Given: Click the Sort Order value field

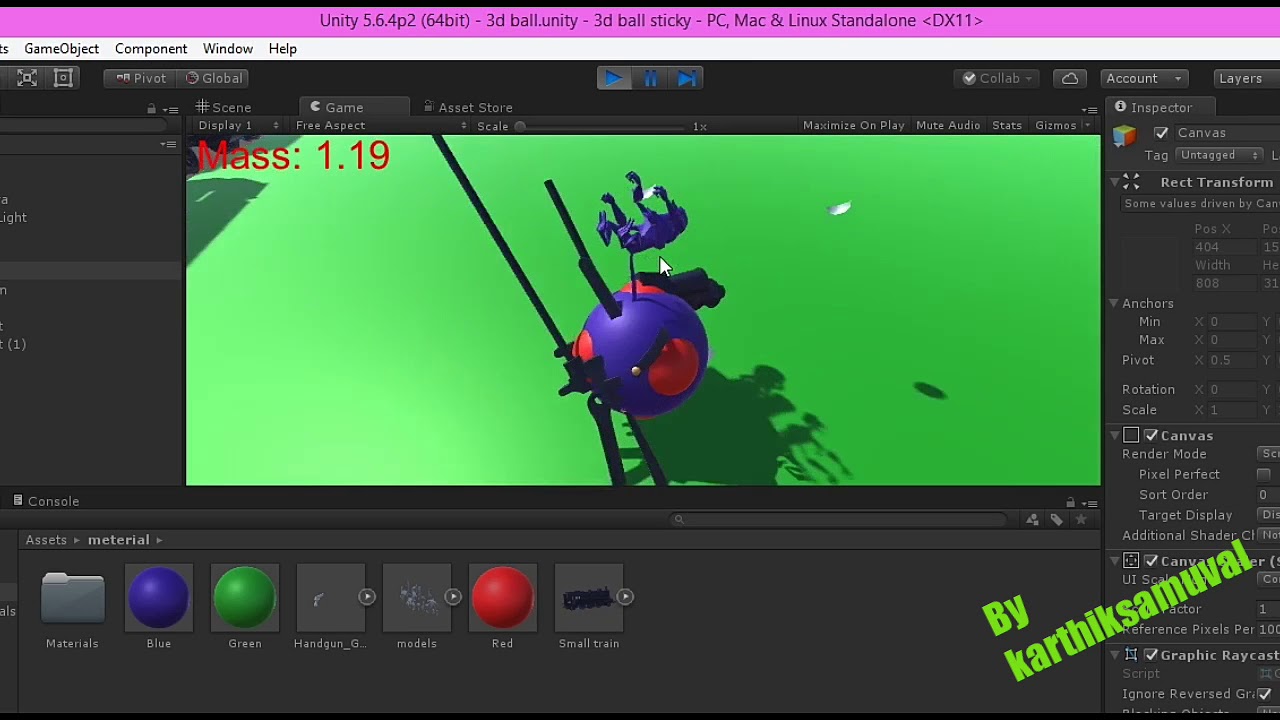Looking at the screenshot, I should (x=1268, y=495).
